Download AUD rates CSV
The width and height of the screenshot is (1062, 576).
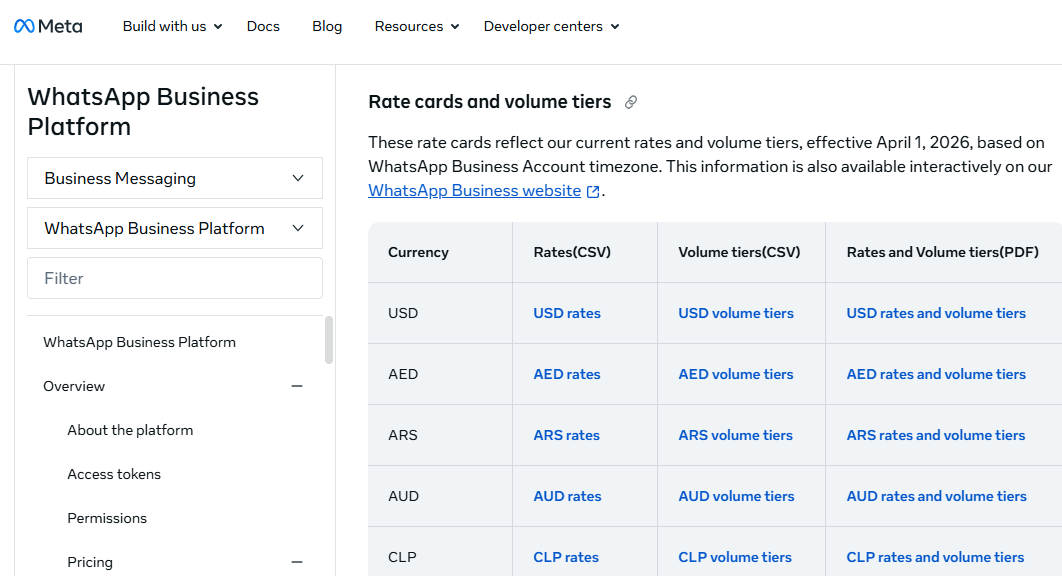click(568, 497)
